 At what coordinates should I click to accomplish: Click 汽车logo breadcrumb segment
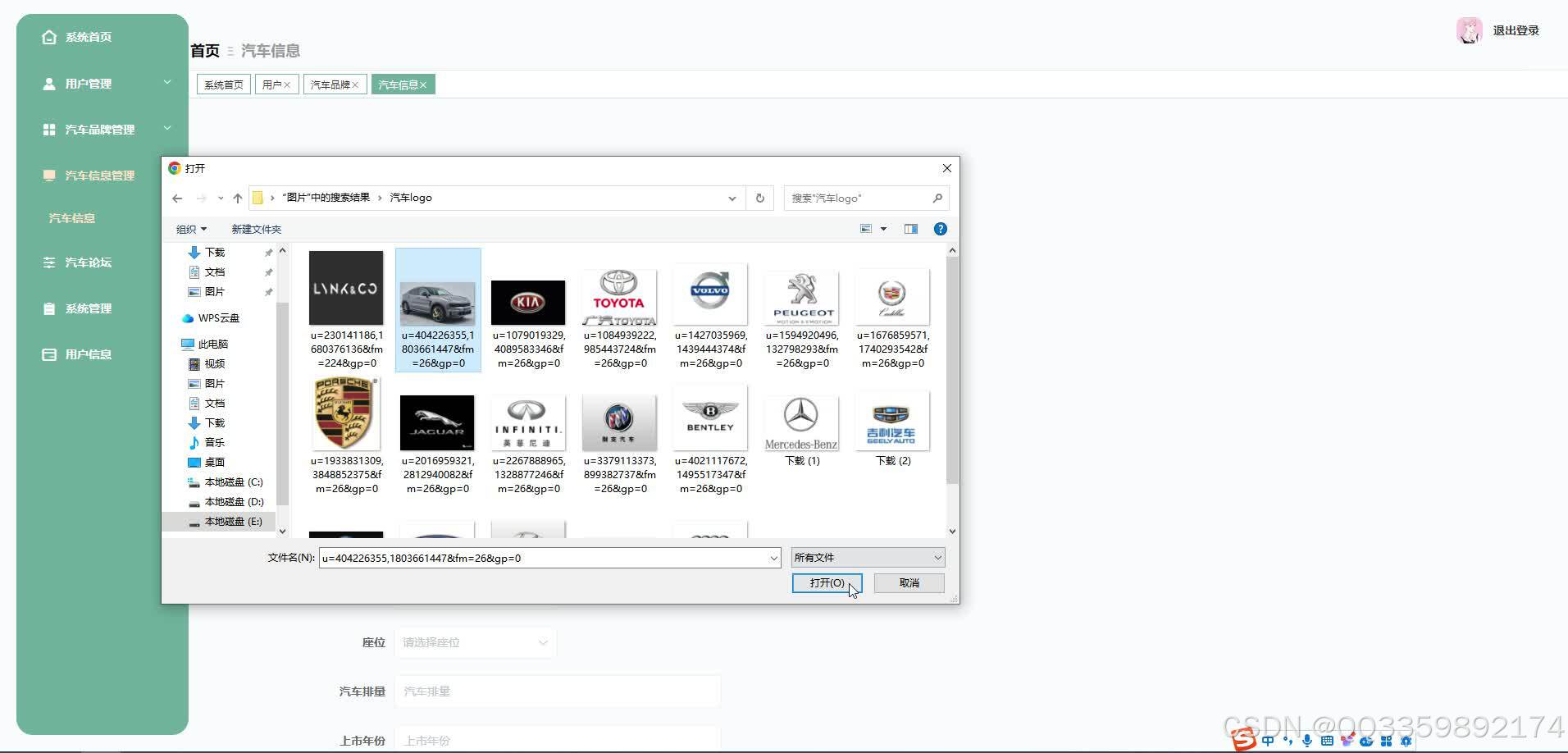coord(410,198)
